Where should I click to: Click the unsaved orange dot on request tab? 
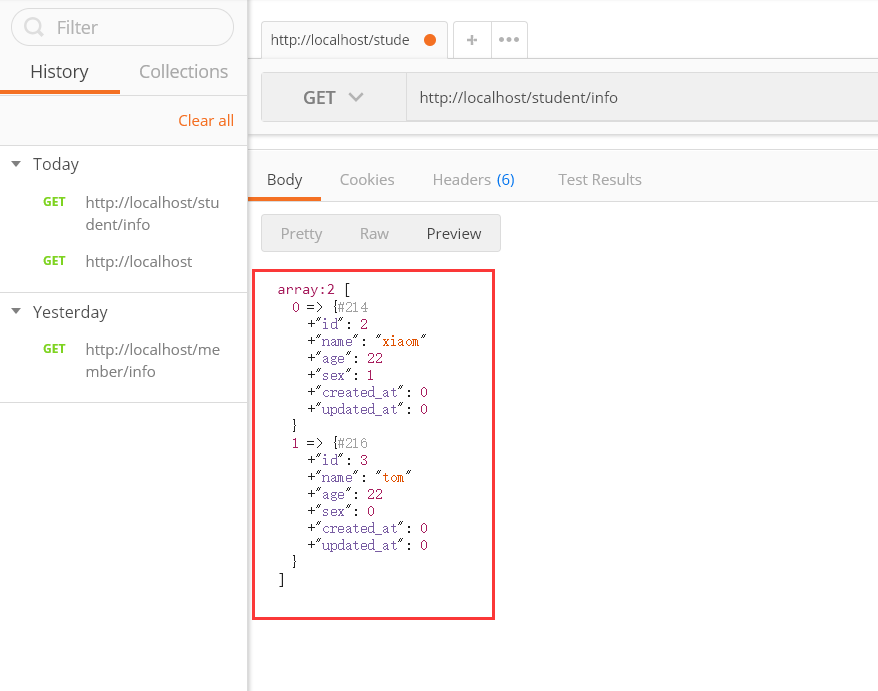pyautogui.click(x=430, y=40)
